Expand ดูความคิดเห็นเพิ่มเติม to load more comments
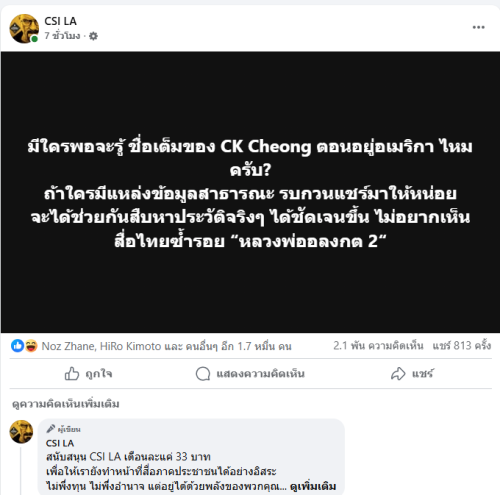Viewport: 500px width, 495px height. [x=66, y=404]
